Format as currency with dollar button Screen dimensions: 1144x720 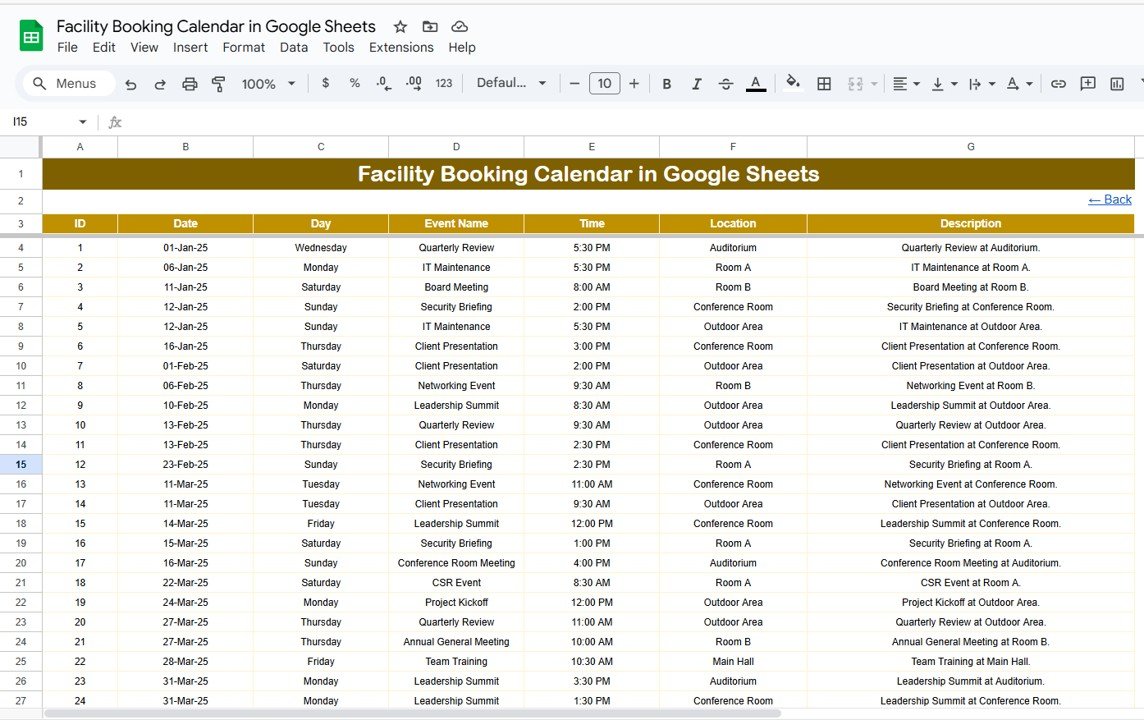coord(325,84)
